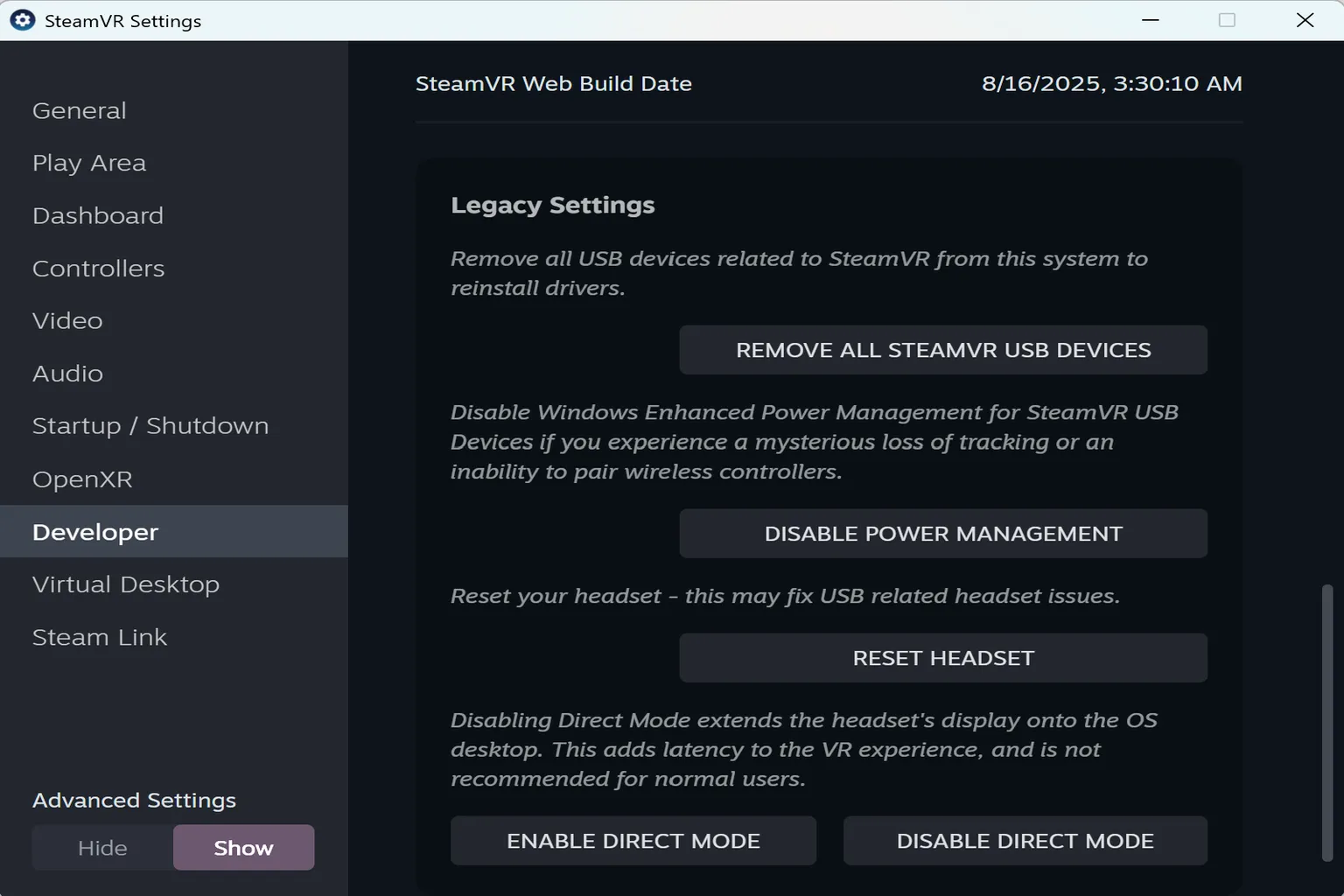Click the SteamVR gear icon in title bar
Image resolution: width=1344 pixels, height=896 pixels.
coord(21,19)
